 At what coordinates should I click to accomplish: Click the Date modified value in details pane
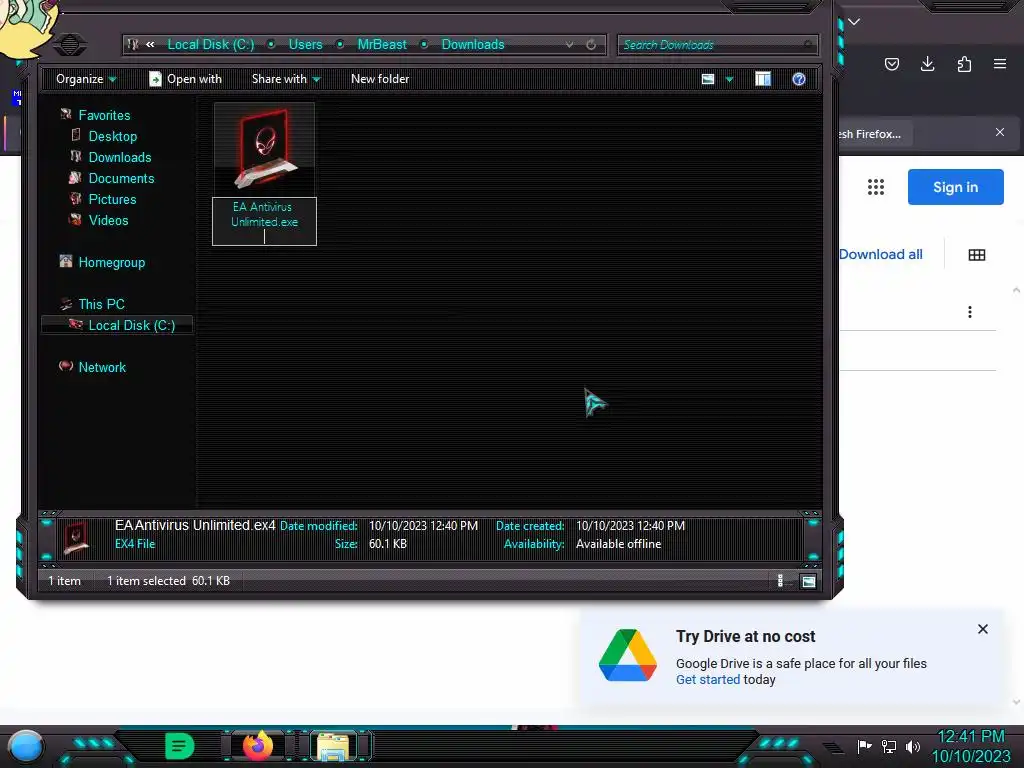423,526
